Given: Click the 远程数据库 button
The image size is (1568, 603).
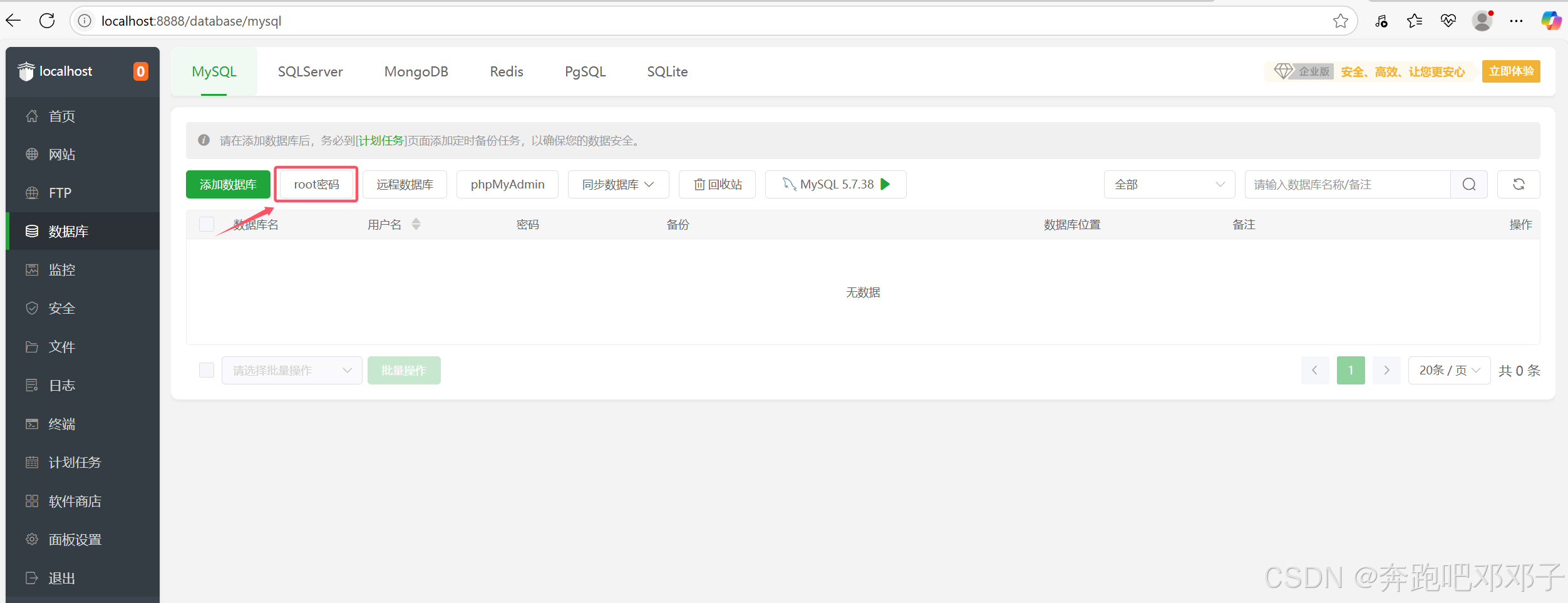Looking at the screenshot, I should point(405,184).
